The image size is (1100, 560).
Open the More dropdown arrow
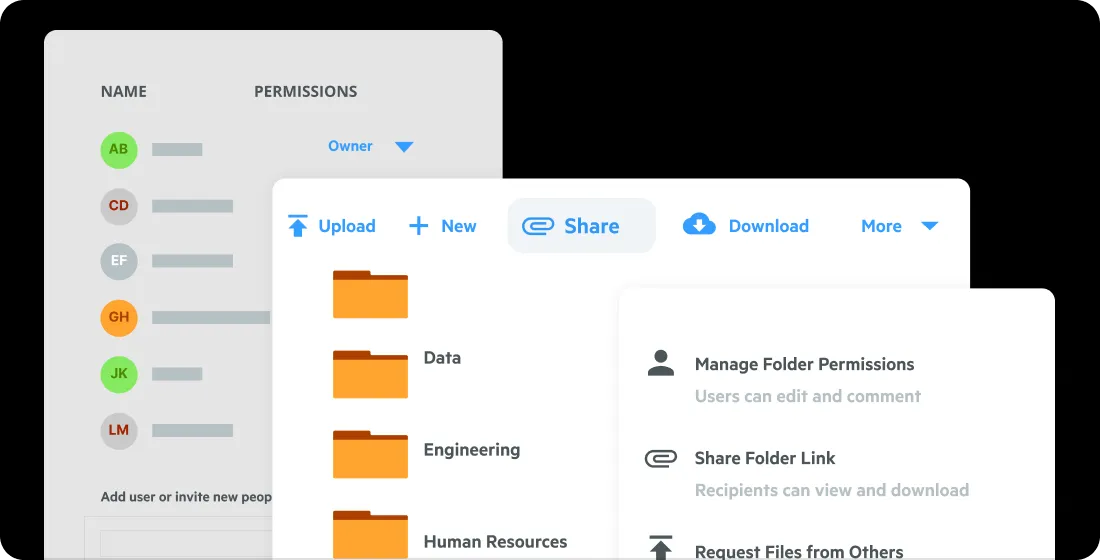click(930, 226)
